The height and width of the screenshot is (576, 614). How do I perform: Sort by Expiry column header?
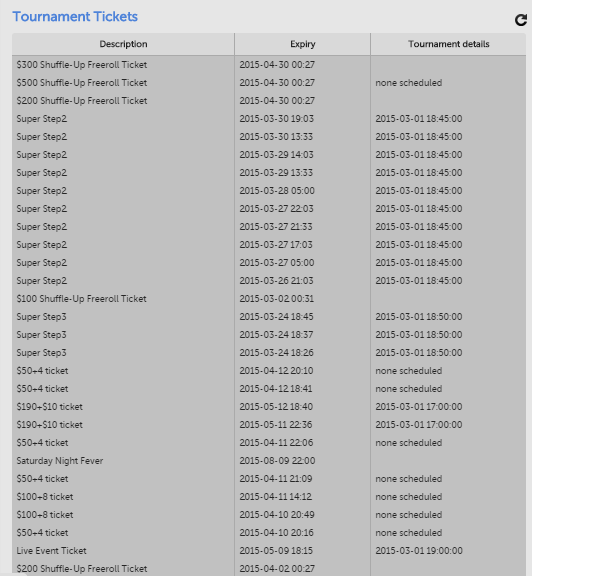tap(303, 44)
